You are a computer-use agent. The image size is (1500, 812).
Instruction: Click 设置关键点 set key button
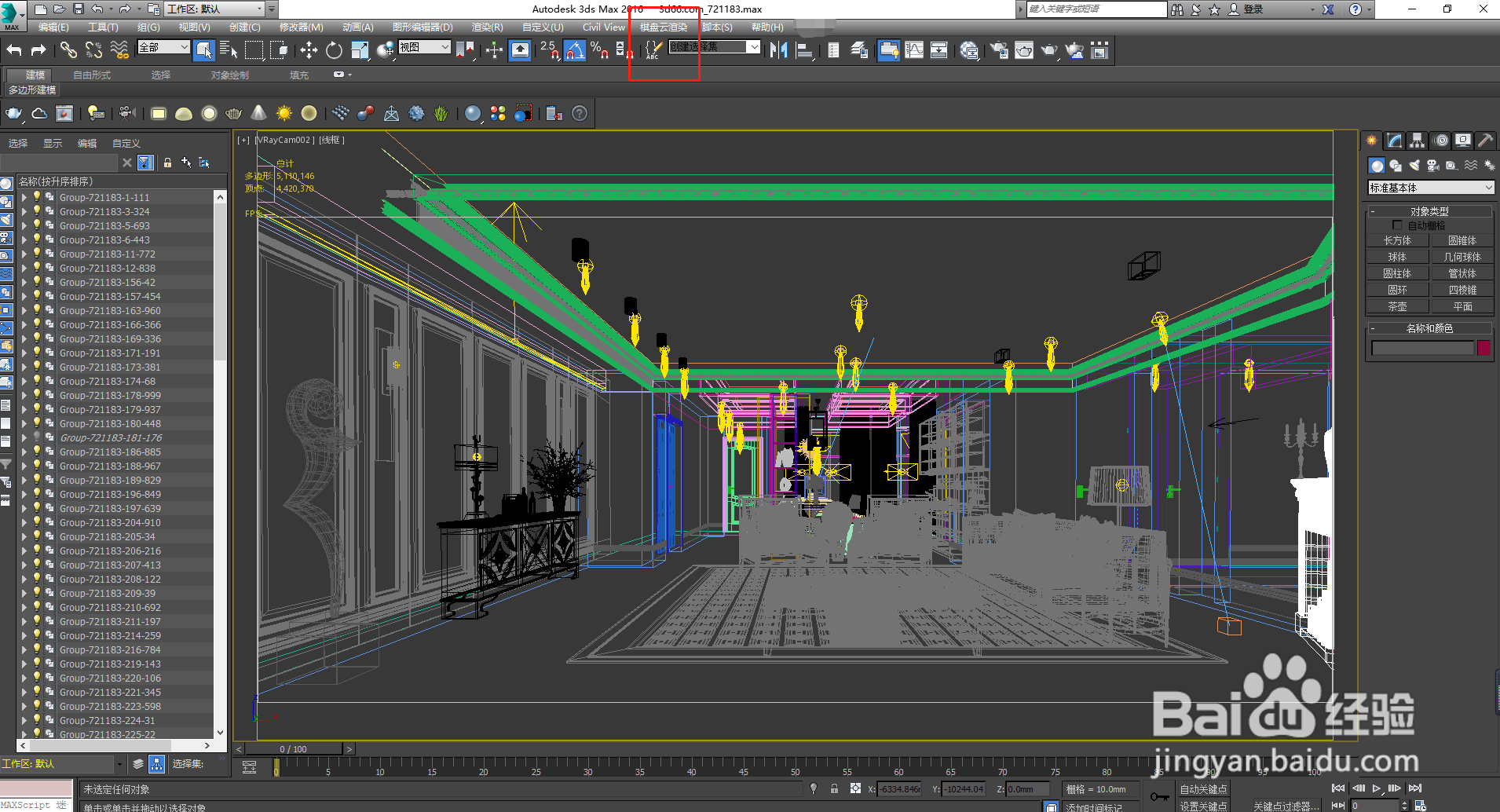1203,806
